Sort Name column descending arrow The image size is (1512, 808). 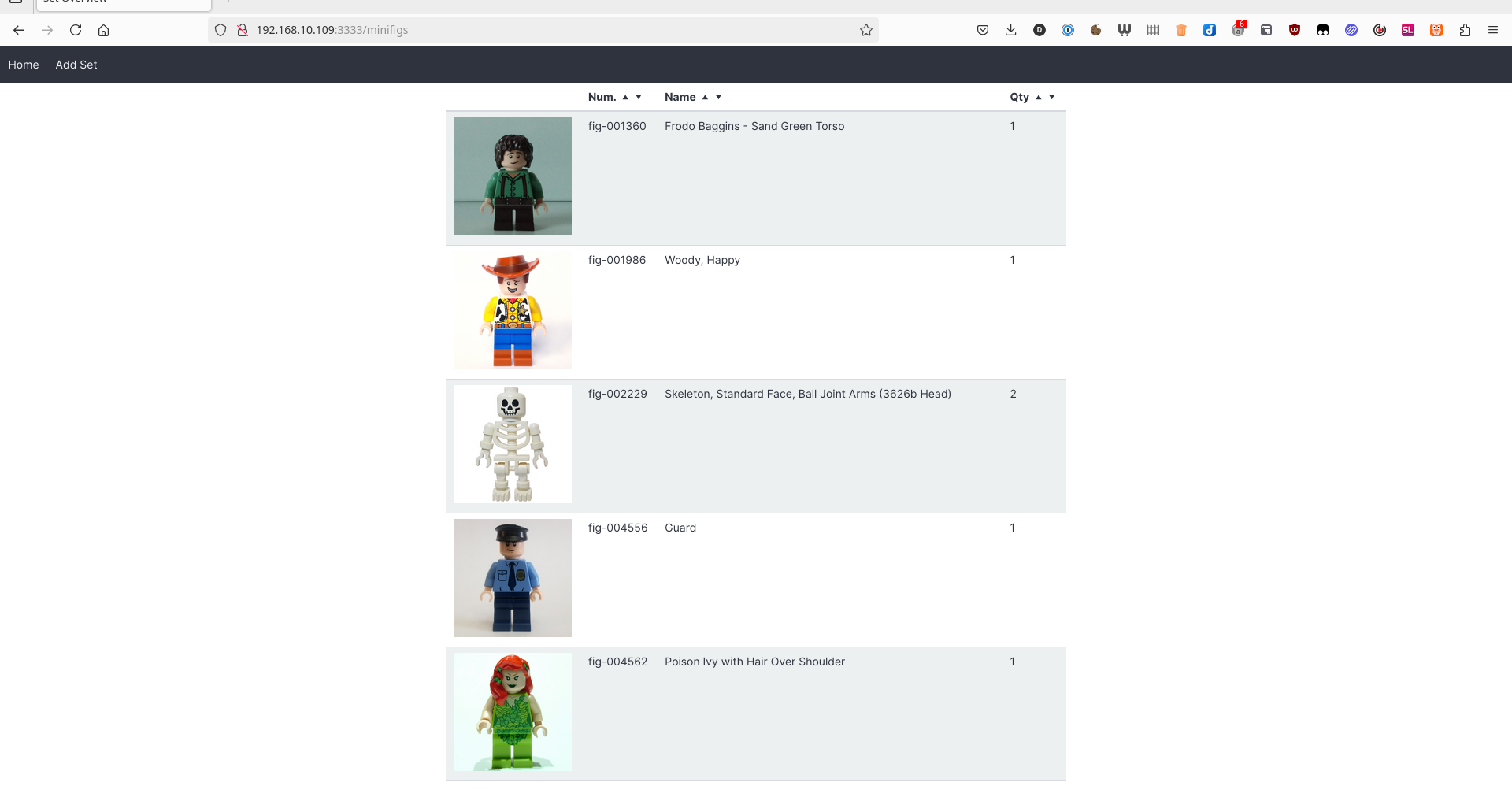tap(718, 97)
